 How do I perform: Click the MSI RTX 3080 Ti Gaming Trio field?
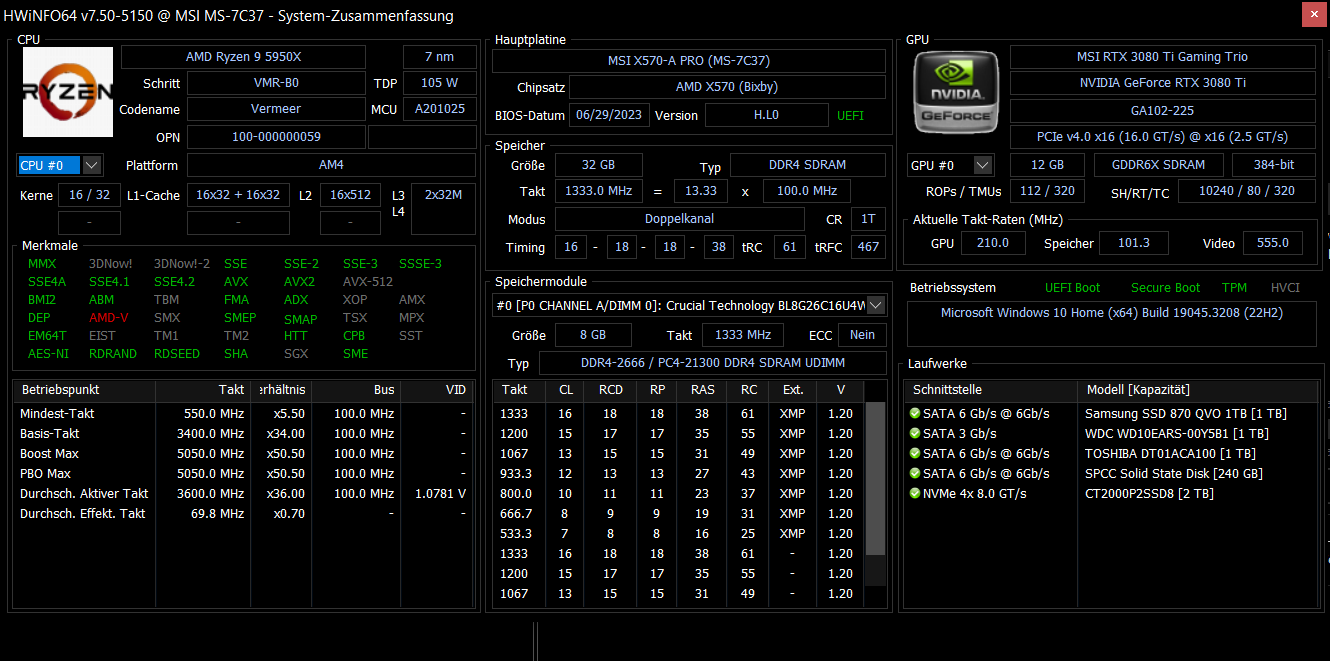1162,57
